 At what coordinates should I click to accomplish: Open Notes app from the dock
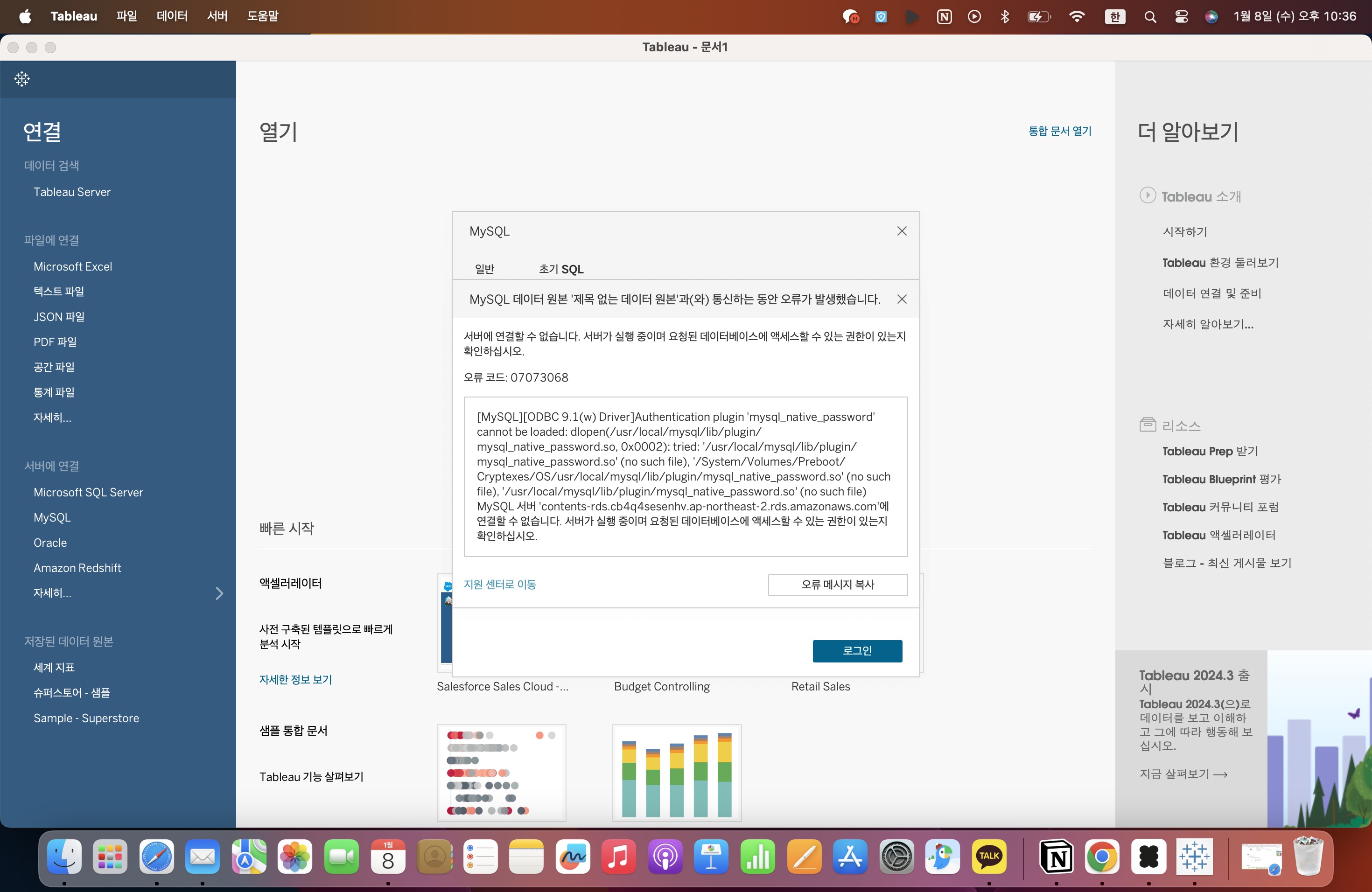tap(526, 856)
